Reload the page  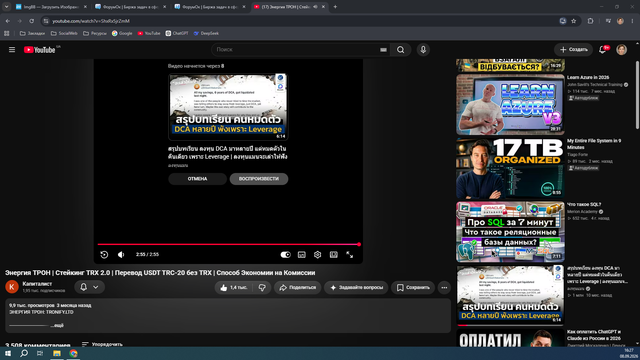pyautogui.click(x=31, y=21)
